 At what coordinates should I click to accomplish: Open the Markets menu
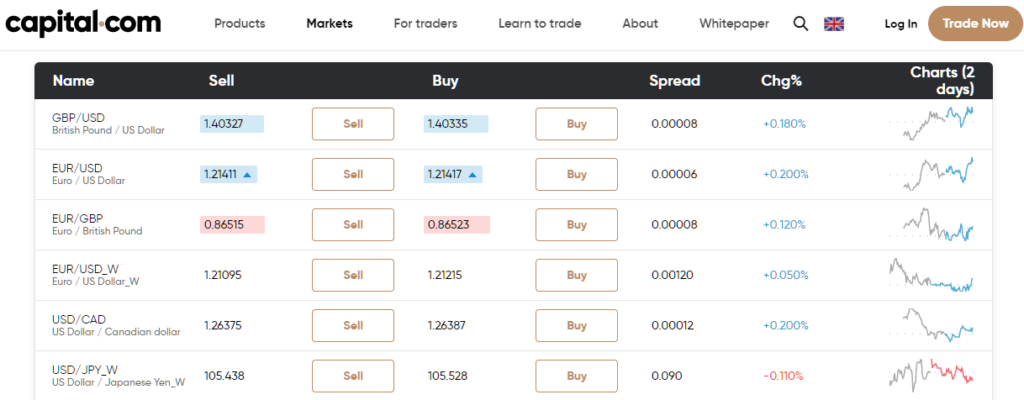(x=329, y=24)
